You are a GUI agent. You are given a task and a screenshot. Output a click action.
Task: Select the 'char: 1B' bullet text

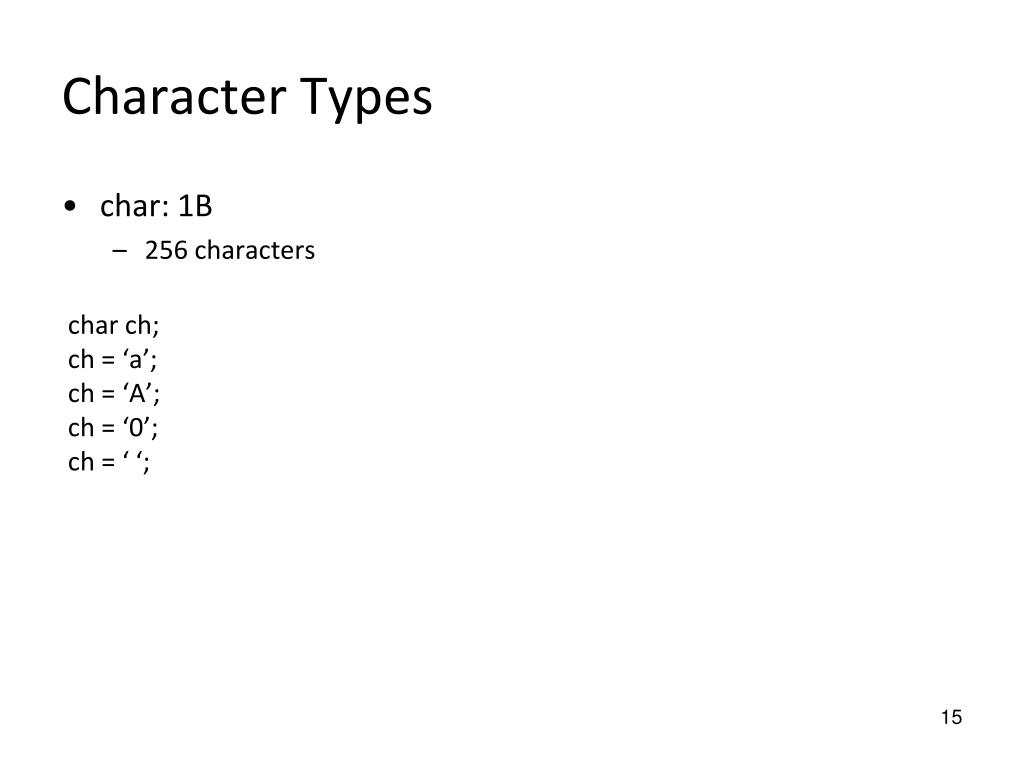[x=156, y=206]
